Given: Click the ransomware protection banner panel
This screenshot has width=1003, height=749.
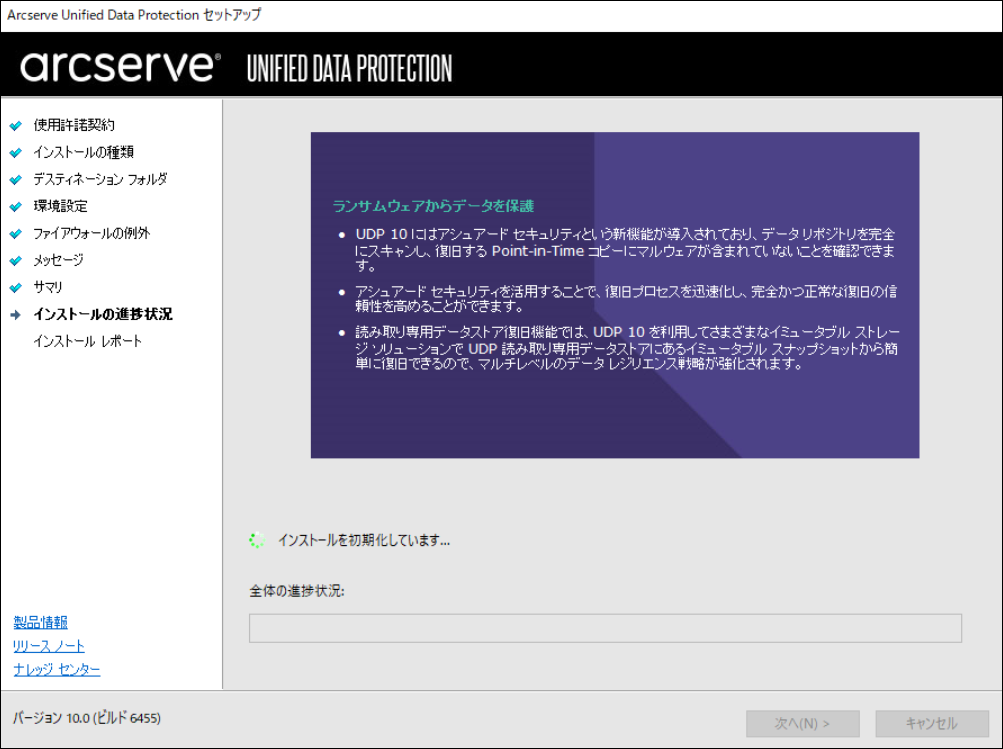Looking at the screenshot, I should point(614,295).
